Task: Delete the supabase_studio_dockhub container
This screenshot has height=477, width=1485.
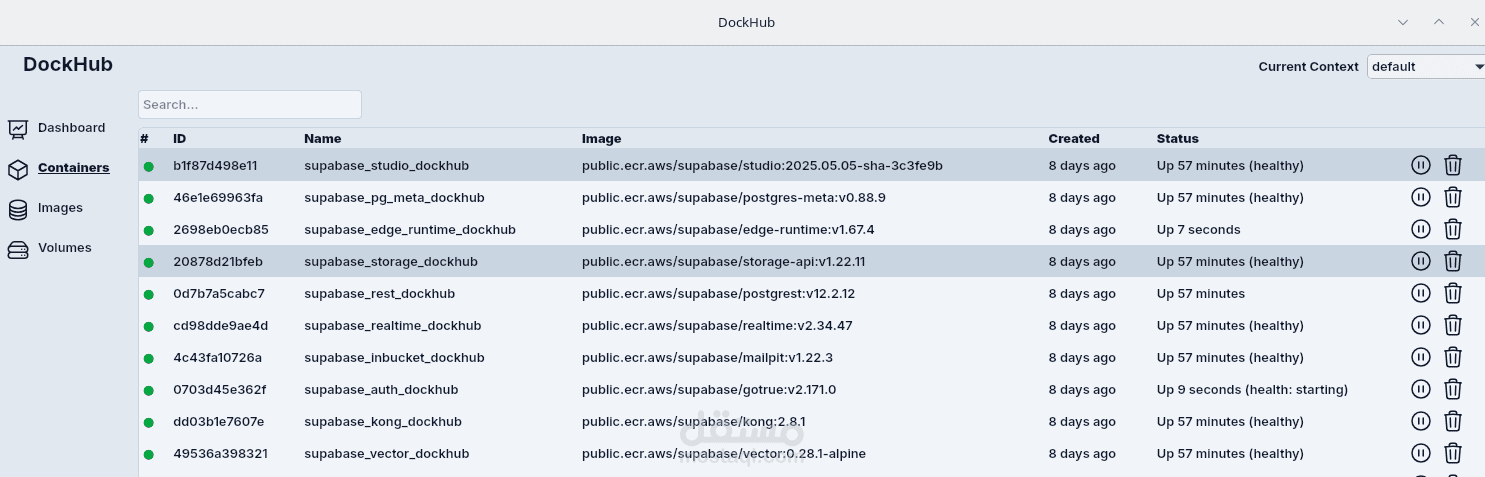Action: coord(1453,165)
